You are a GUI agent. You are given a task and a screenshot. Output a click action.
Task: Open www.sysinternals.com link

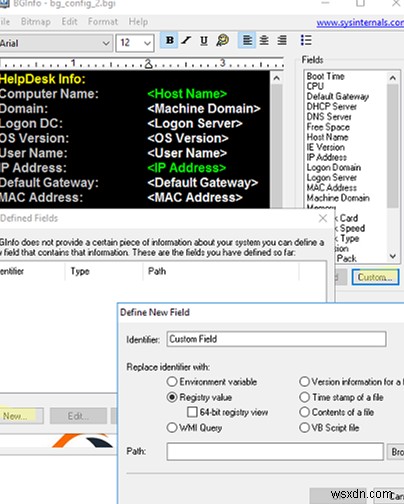point(360,23)
